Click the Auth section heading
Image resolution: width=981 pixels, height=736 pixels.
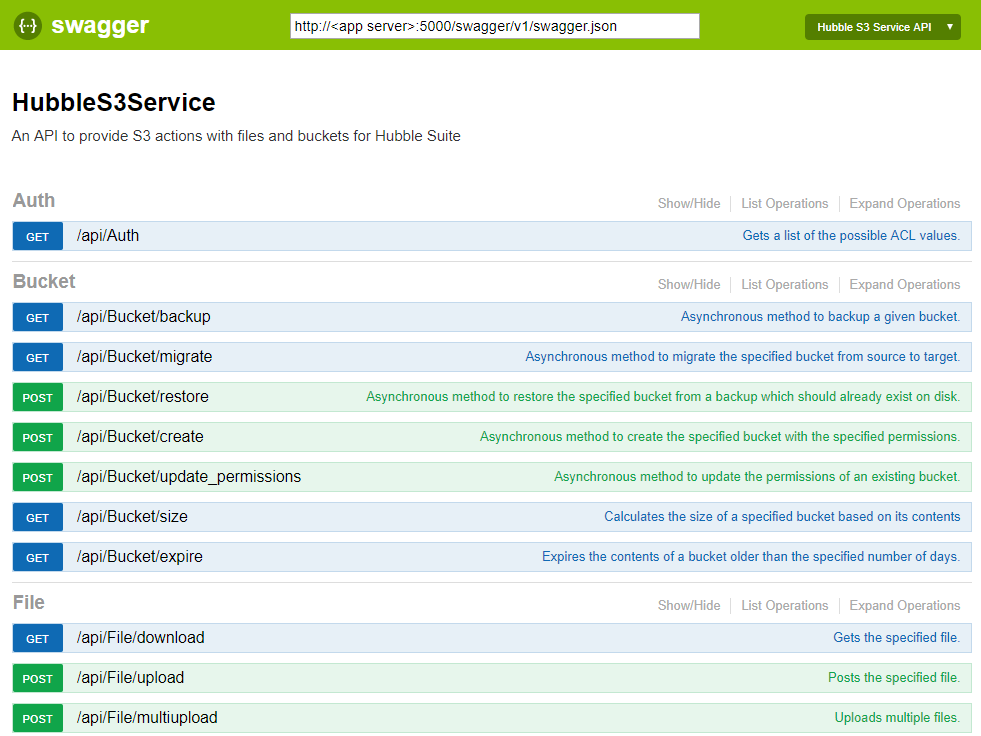click(34, 201)
